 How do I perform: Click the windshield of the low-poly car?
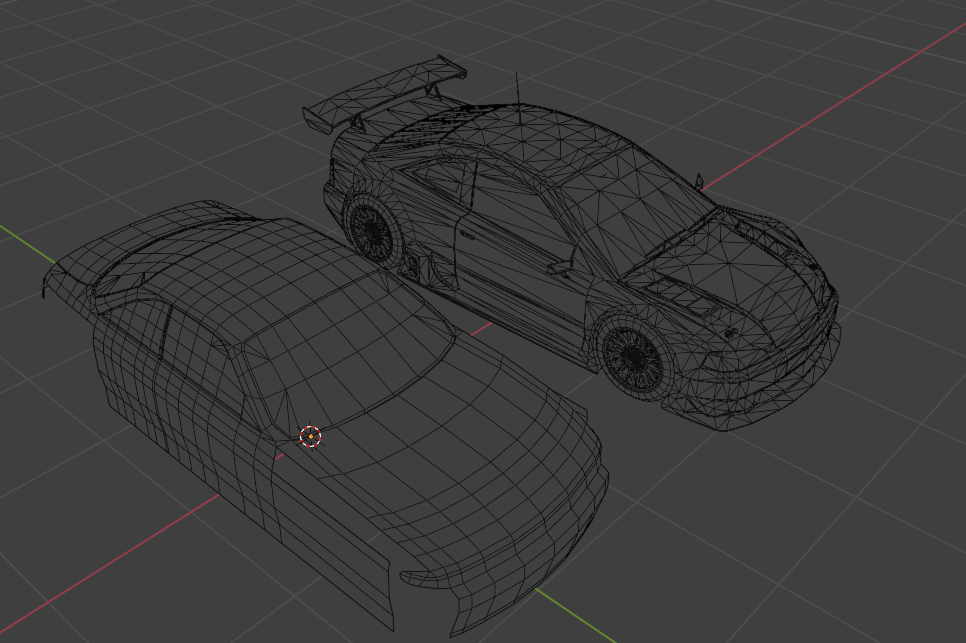click(351, 354)
